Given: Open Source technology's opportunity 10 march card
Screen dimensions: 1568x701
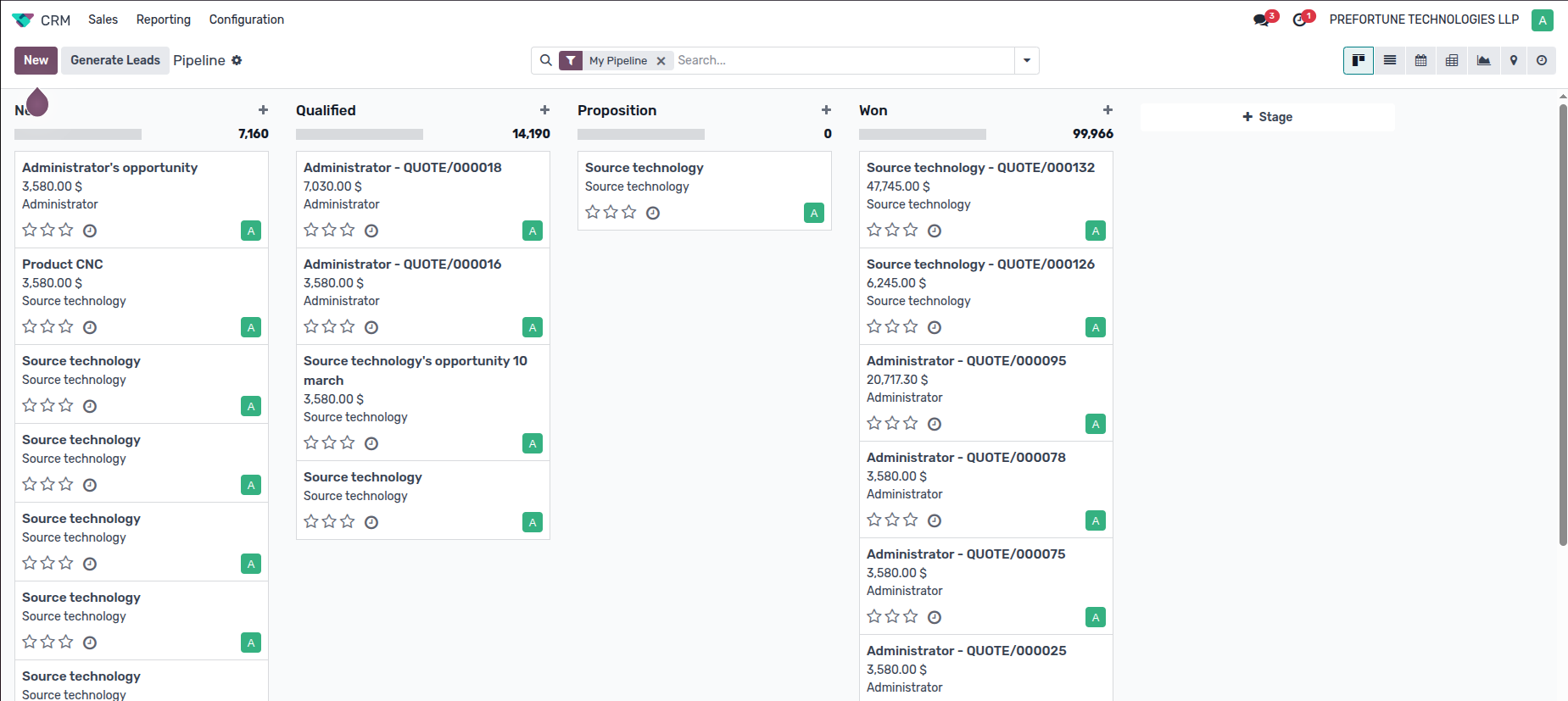Looking at the screenshot, I should pos(423,403).
